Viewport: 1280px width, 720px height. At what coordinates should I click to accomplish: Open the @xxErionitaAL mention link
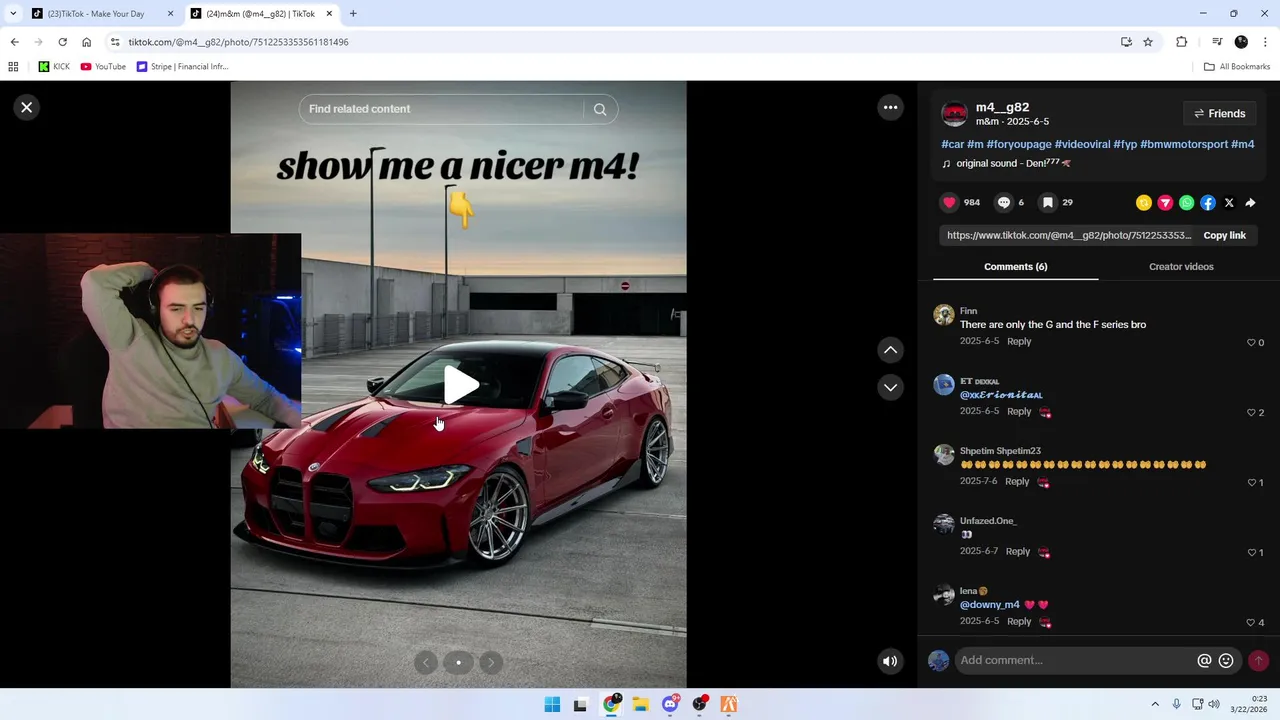(1001, 394)
